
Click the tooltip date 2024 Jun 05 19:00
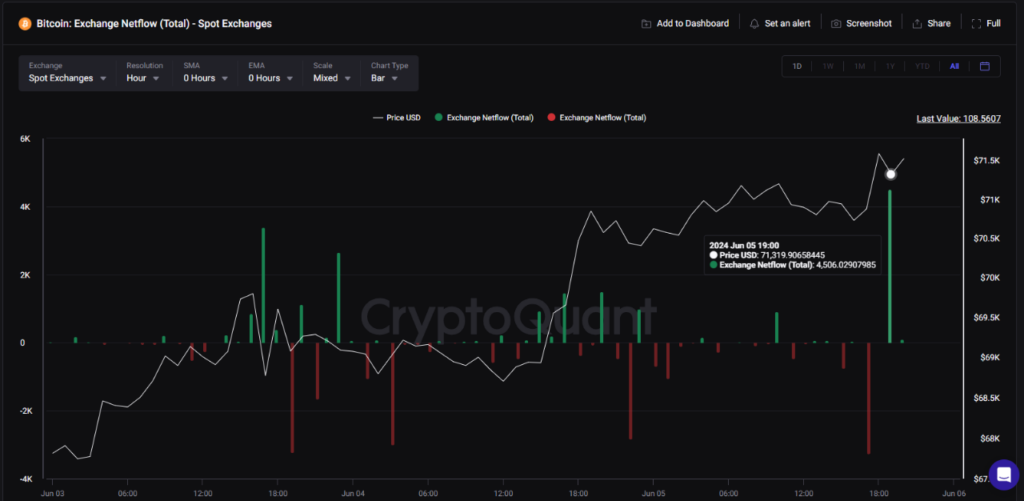point(744,245)
